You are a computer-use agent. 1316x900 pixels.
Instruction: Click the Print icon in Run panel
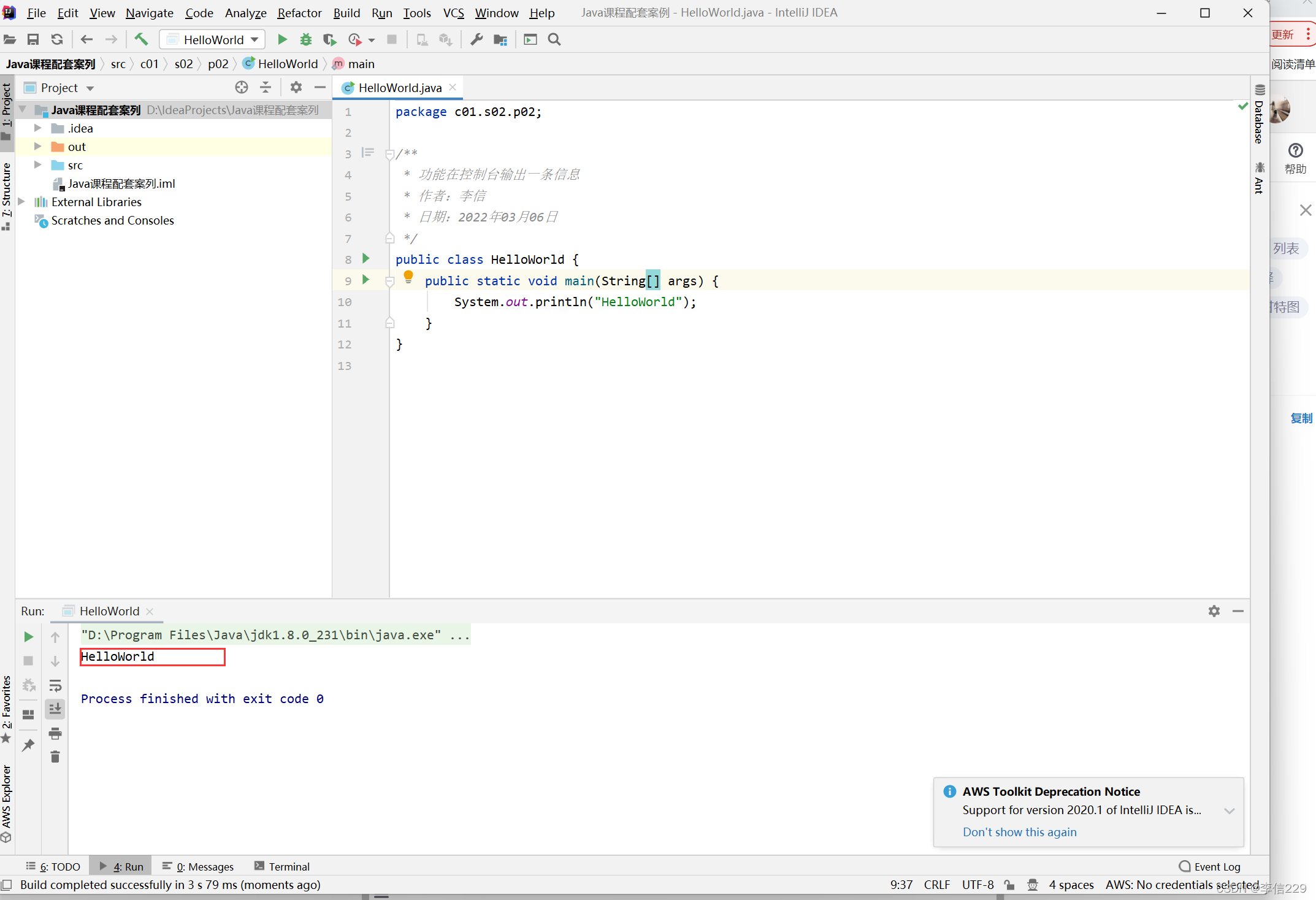55,734
